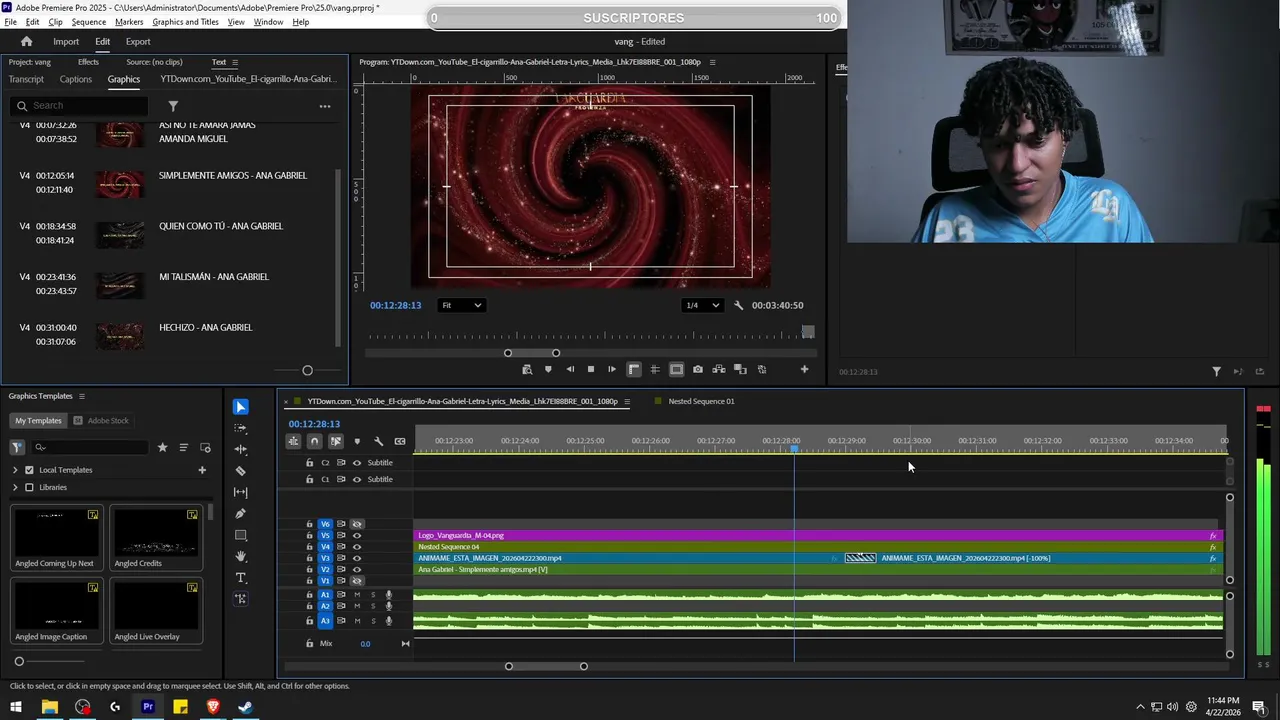
Task: Open Text panel more options ellipsis
Action: 324,106
